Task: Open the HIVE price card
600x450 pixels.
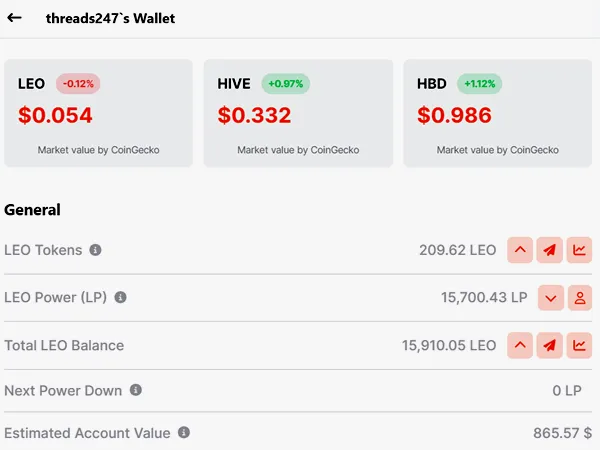Action: 298,113
